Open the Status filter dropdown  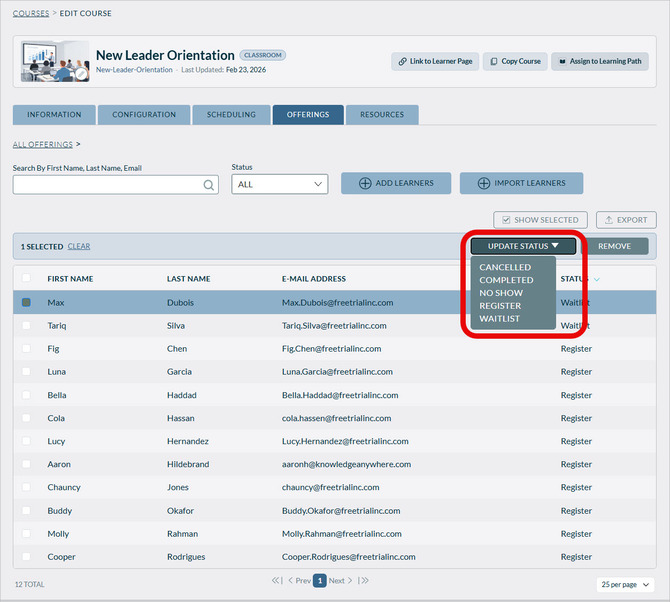280,184
